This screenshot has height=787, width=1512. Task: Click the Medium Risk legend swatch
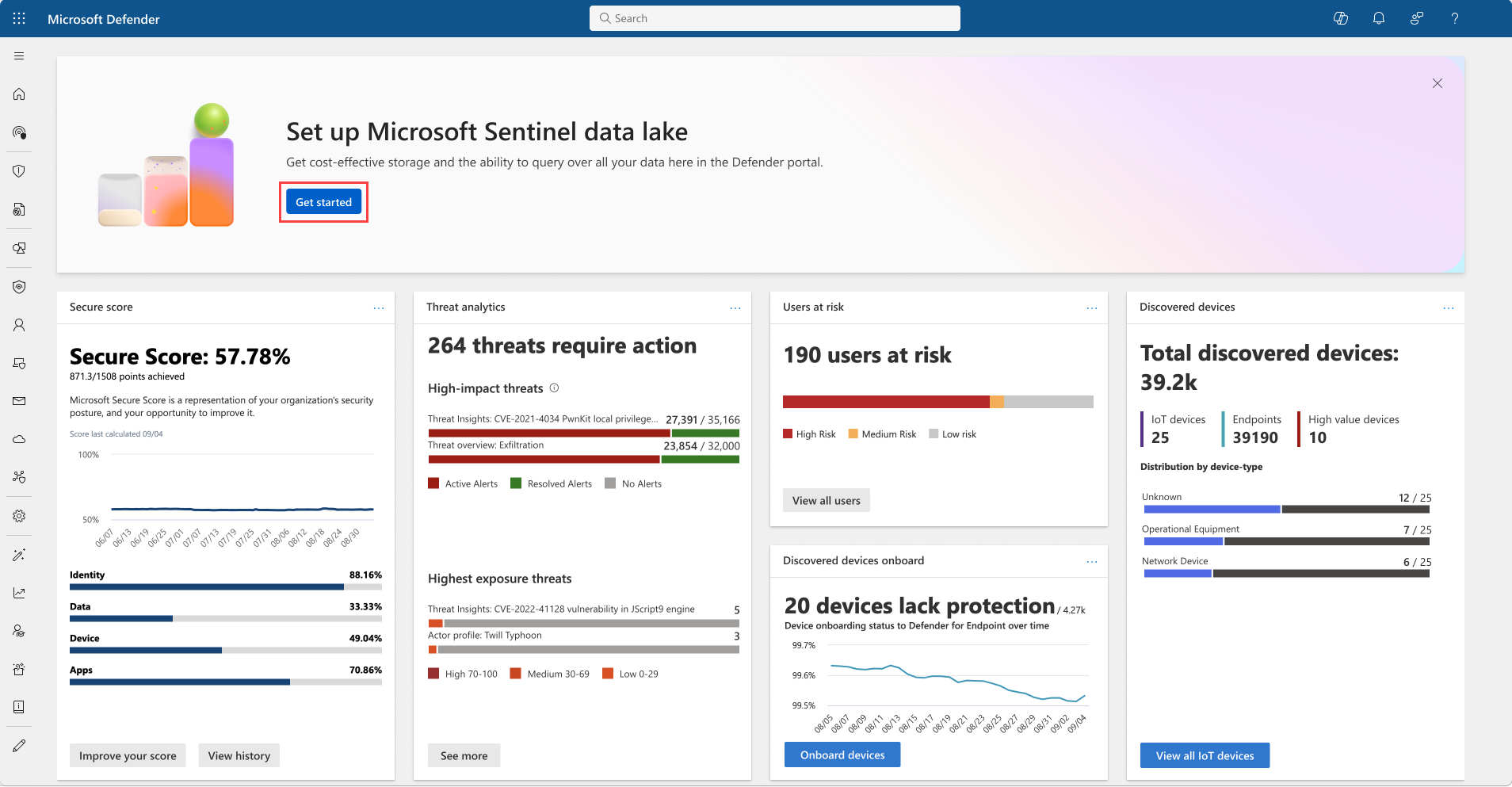[853, 434]
